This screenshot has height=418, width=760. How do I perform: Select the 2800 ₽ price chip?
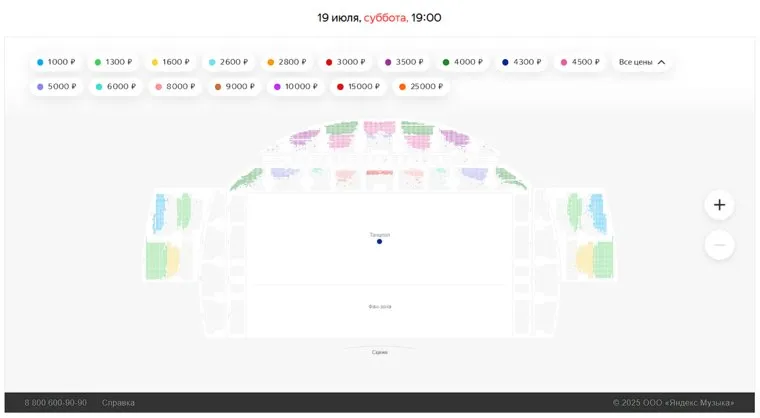tap(286, 62)
